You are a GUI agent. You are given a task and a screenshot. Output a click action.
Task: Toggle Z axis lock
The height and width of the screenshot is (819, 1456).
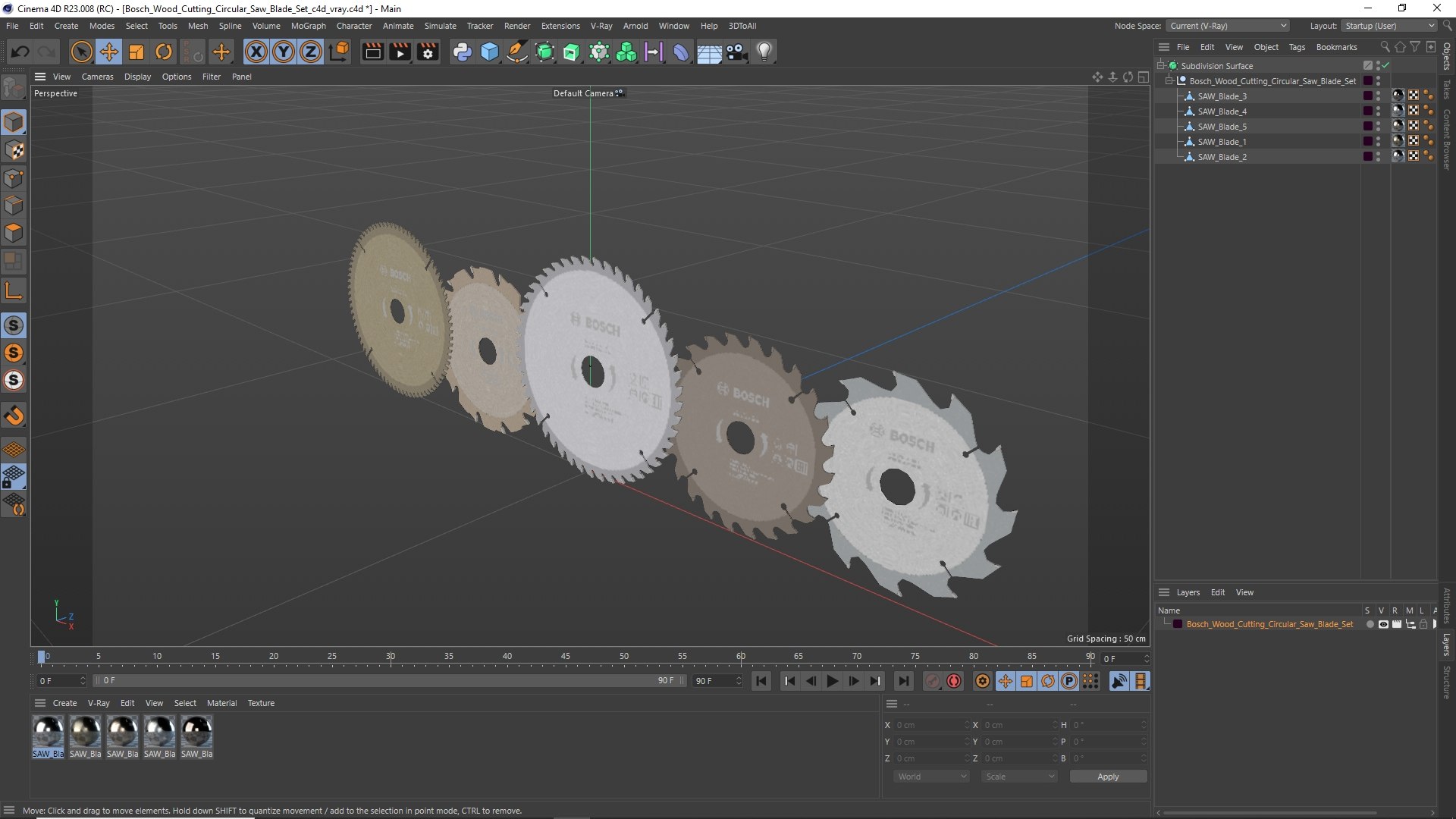point(311,52)
